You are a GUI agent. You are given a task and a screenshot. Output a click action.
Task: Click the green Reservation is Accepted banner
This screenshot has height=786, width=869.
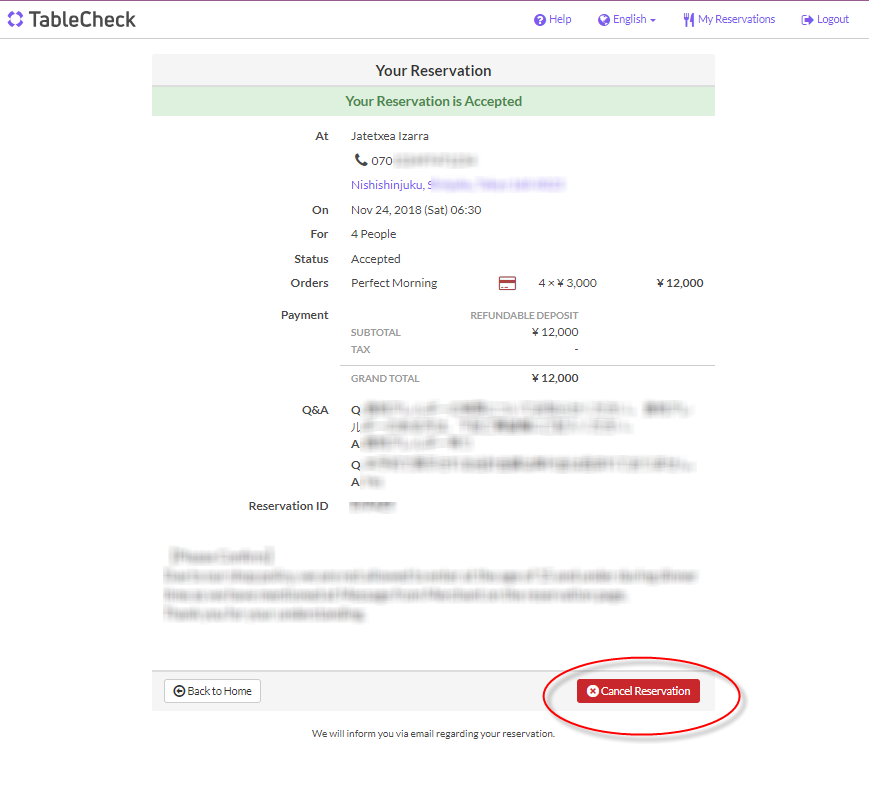(433, 101)
